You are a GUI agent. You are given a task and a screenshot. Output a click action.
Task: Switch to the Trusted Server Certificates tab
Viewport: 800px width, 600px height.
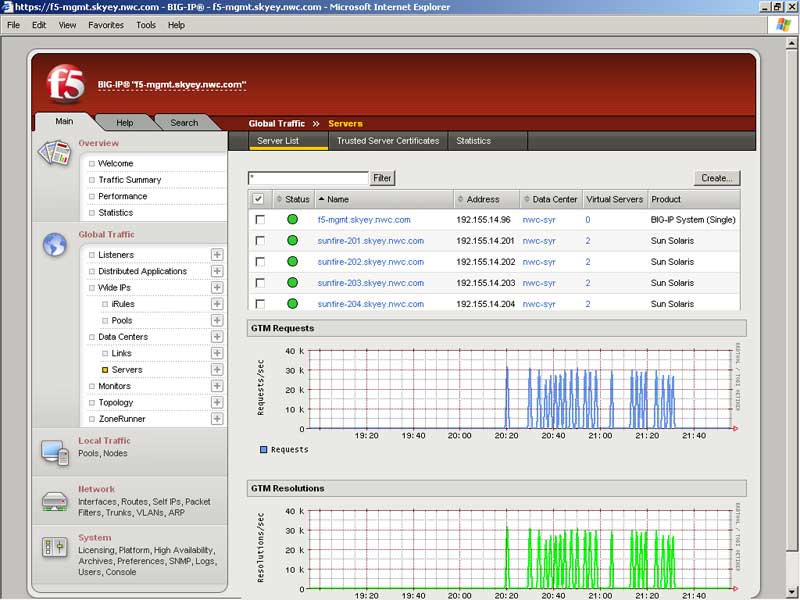click(388, 141)
